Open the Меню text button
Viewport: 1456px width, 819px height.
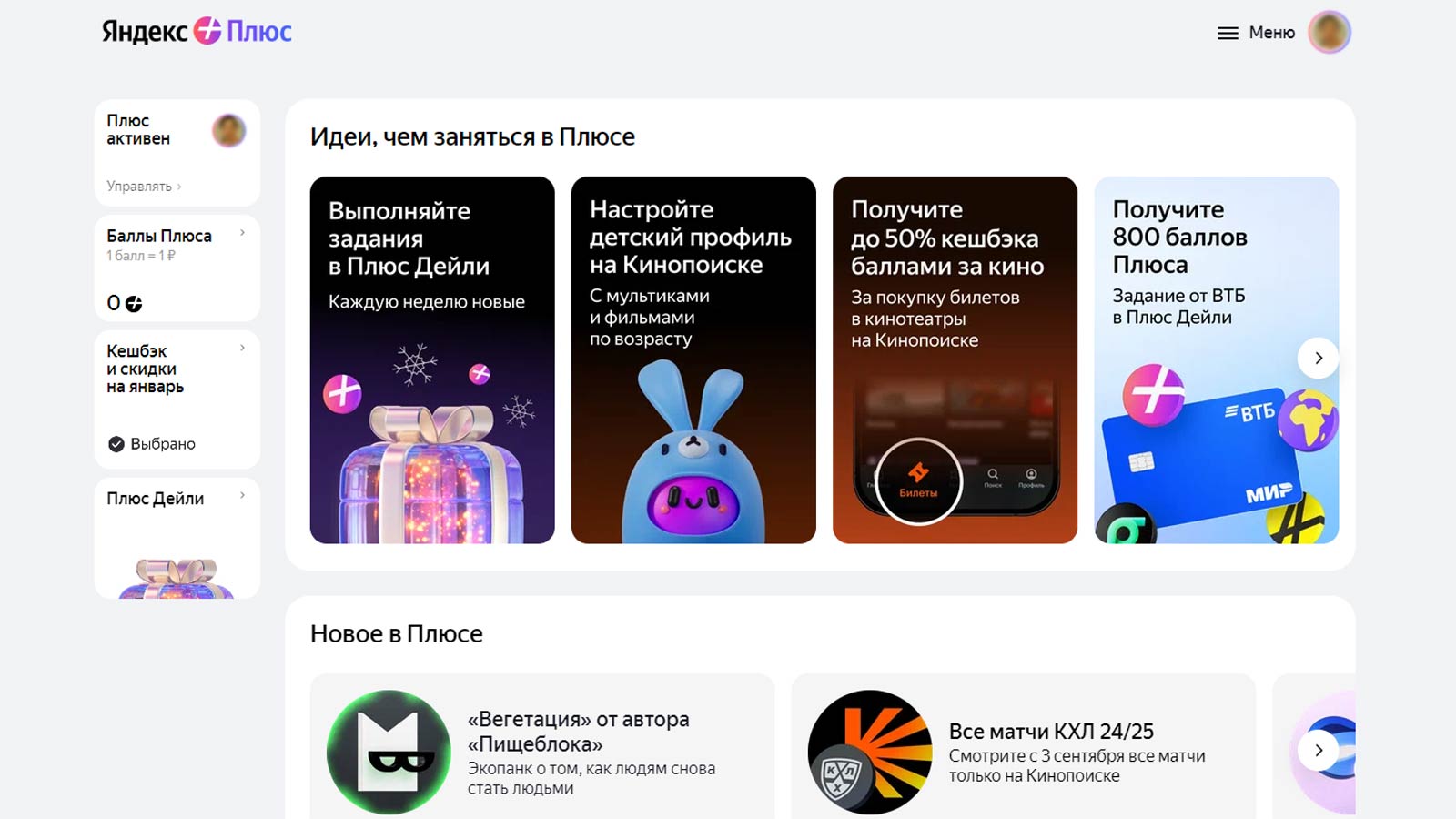click(1271, 33)
